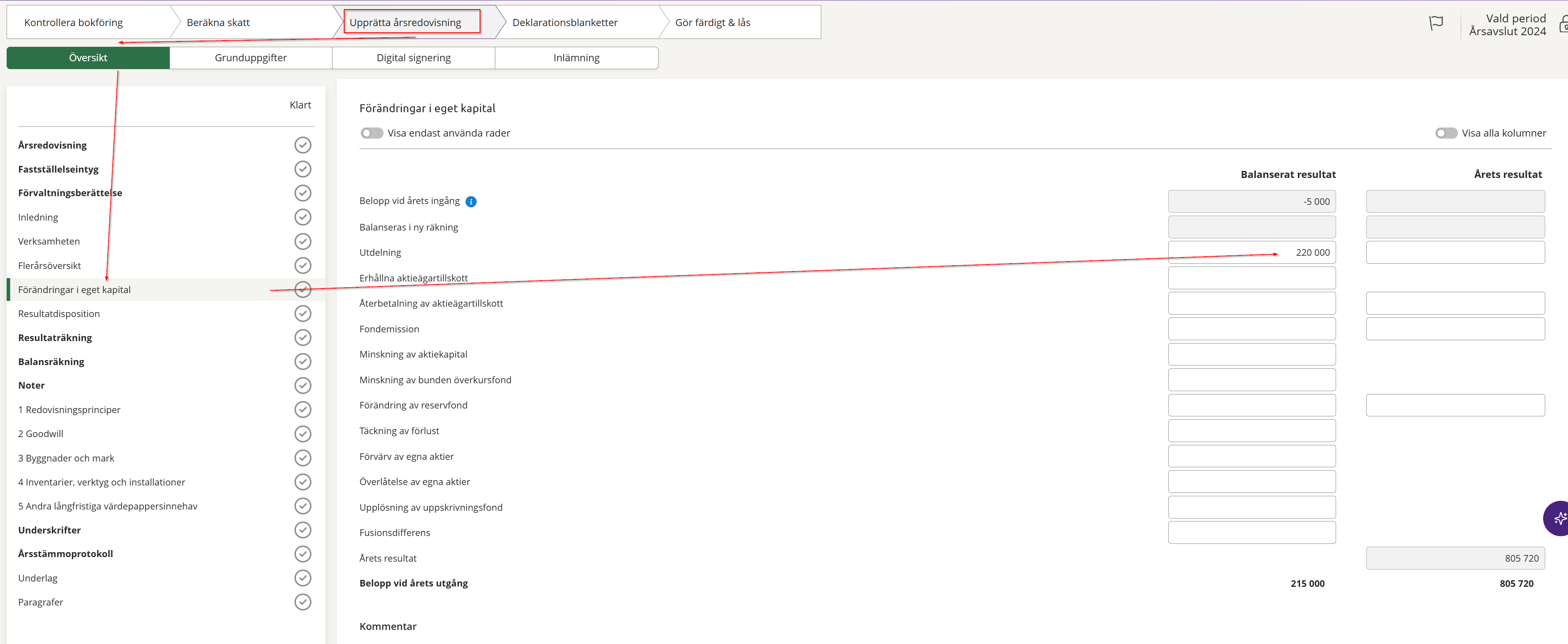Open Fastställelseintyg section
The width and height of the screenshot is (1568, 644).
point(58,169)
